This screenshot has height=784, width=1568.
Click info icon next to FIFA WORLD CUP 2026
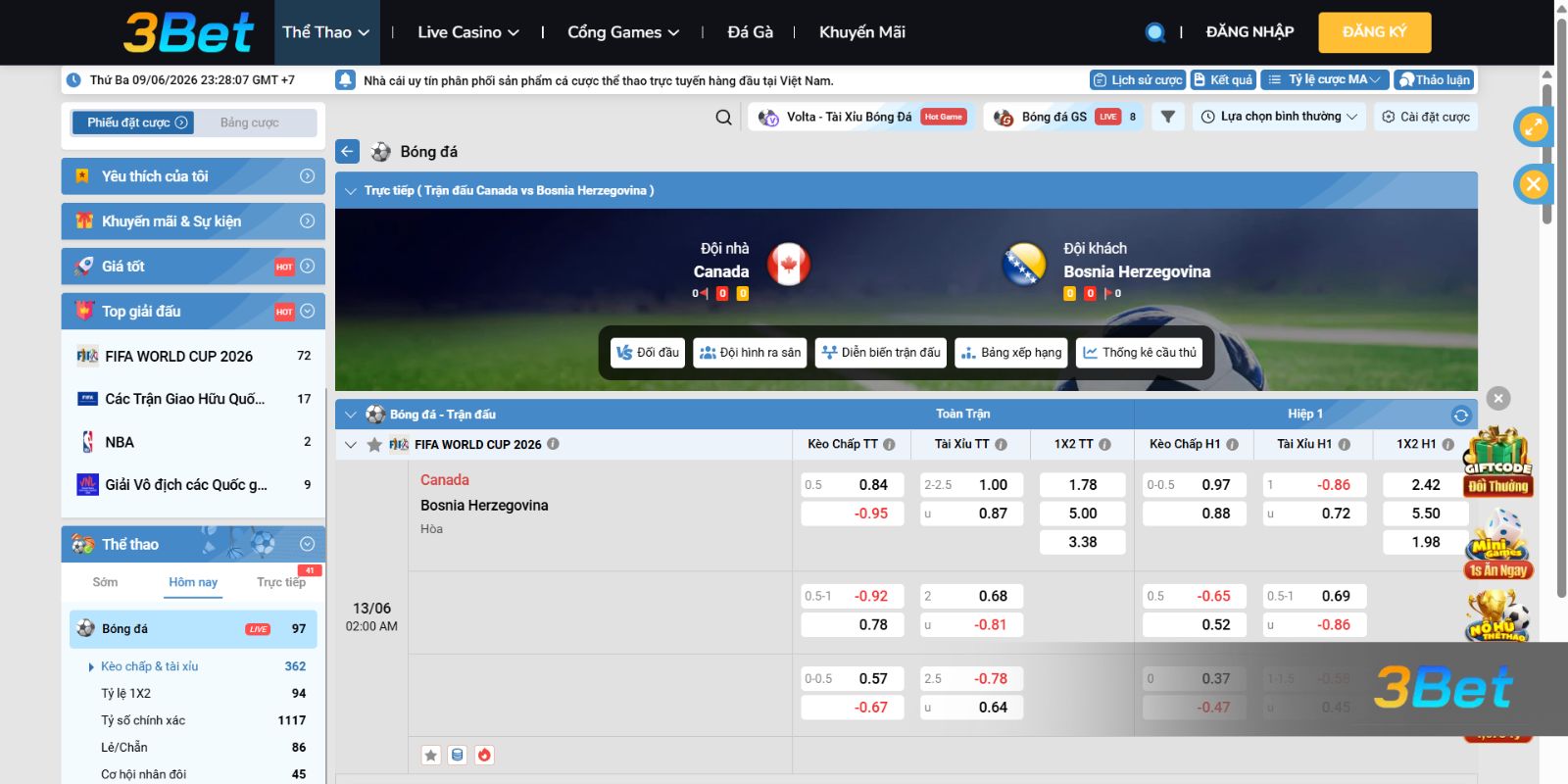coord(553,444)
